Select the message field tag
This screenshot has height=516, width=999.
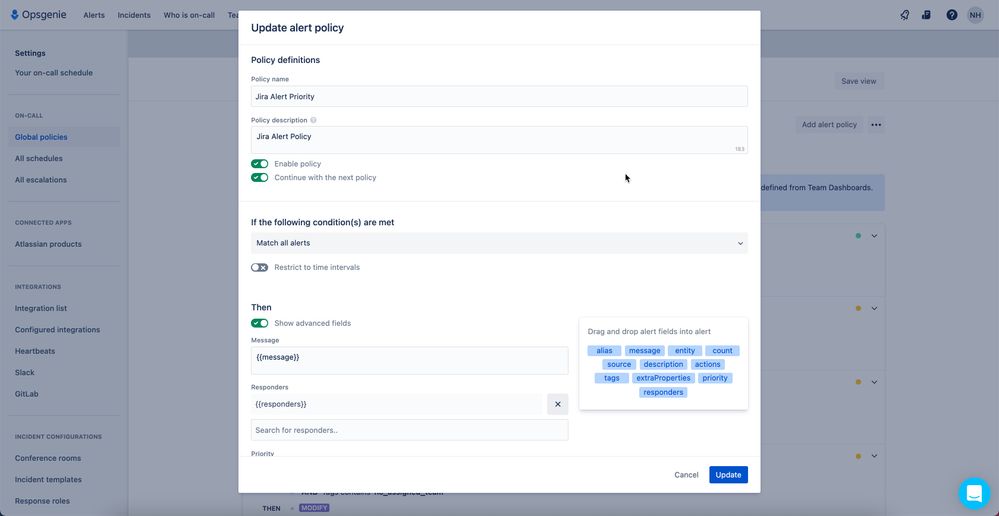click(645, 350)
